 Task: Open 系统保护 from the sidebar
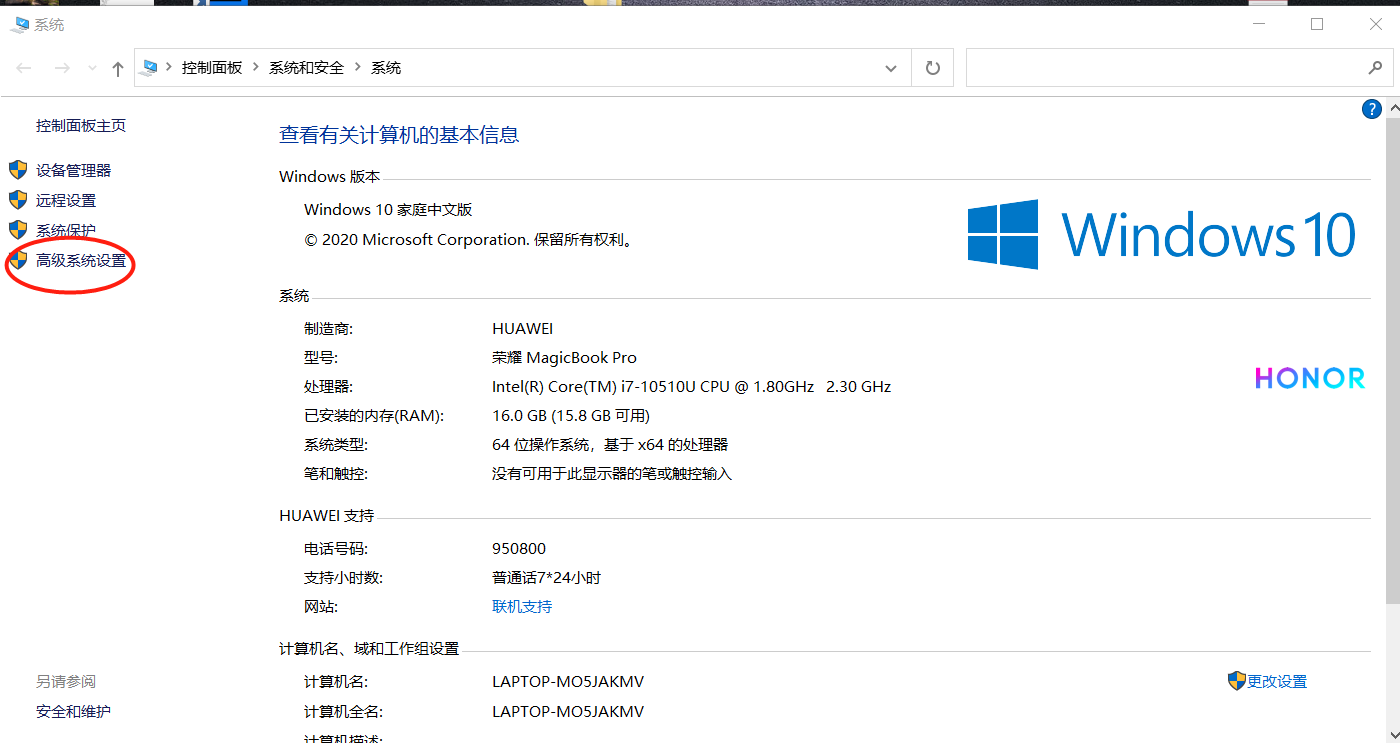coord(66,231)
